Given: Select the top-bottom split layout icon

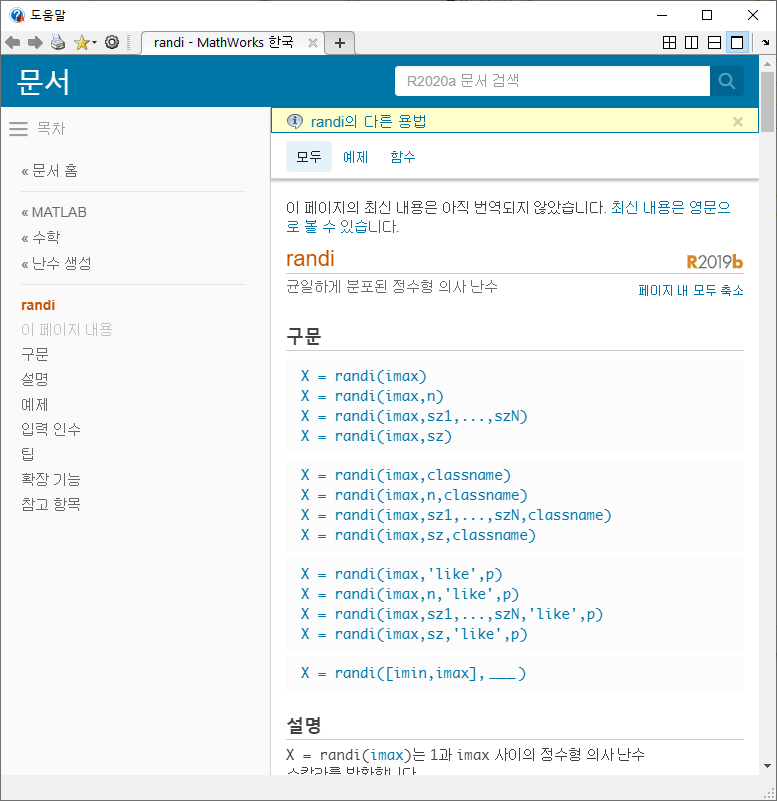Looking at the screenshot, I should 714,42.
